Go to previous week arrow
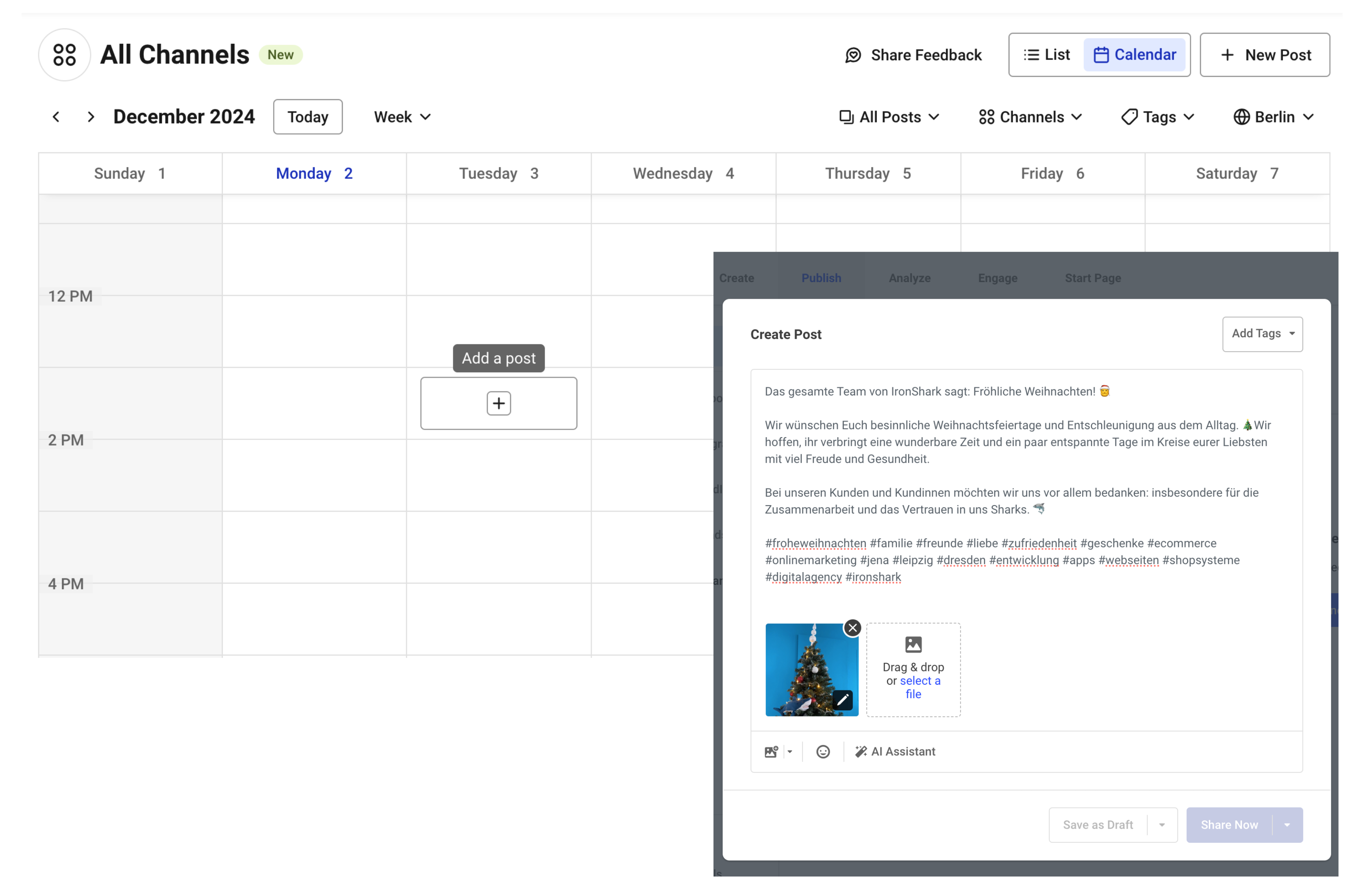The width and height of the screenshot is (1372, 894). [56, 117]
